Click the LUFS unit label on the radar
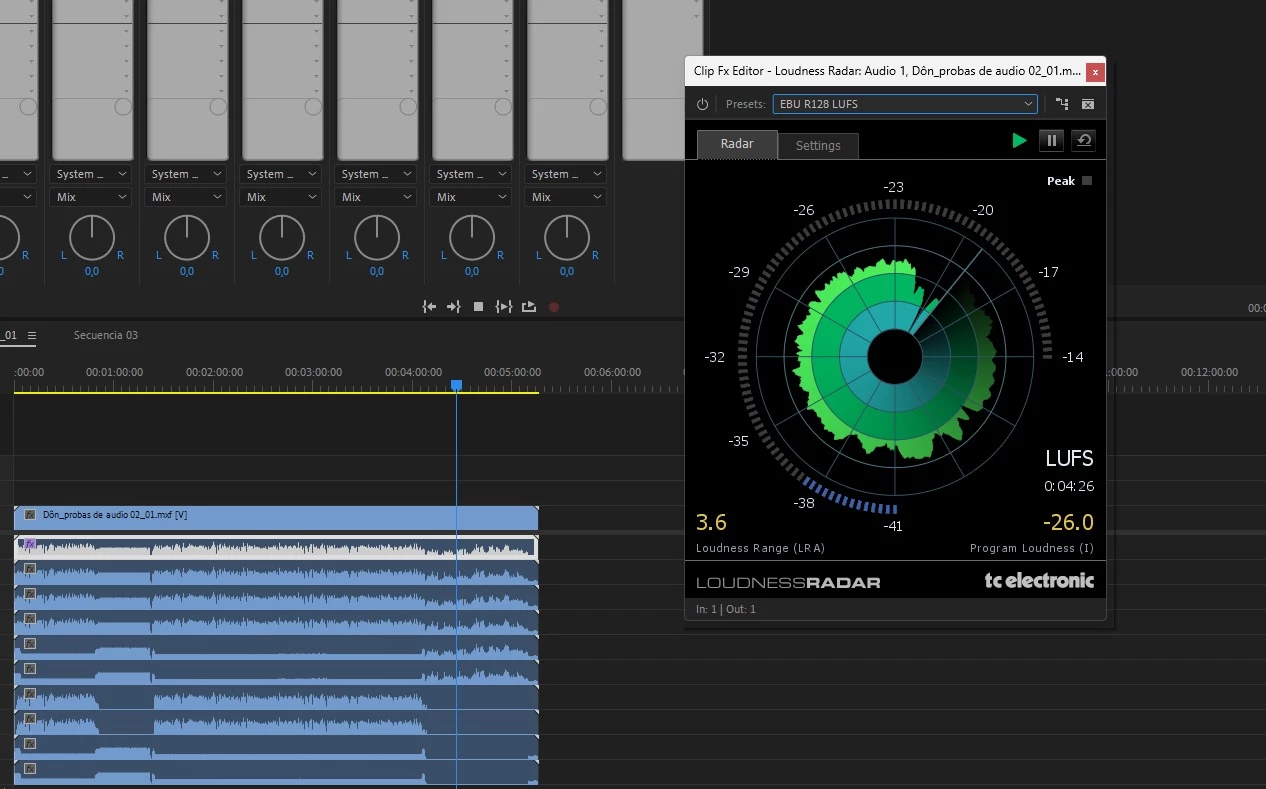 click(x=1069, y=459)
